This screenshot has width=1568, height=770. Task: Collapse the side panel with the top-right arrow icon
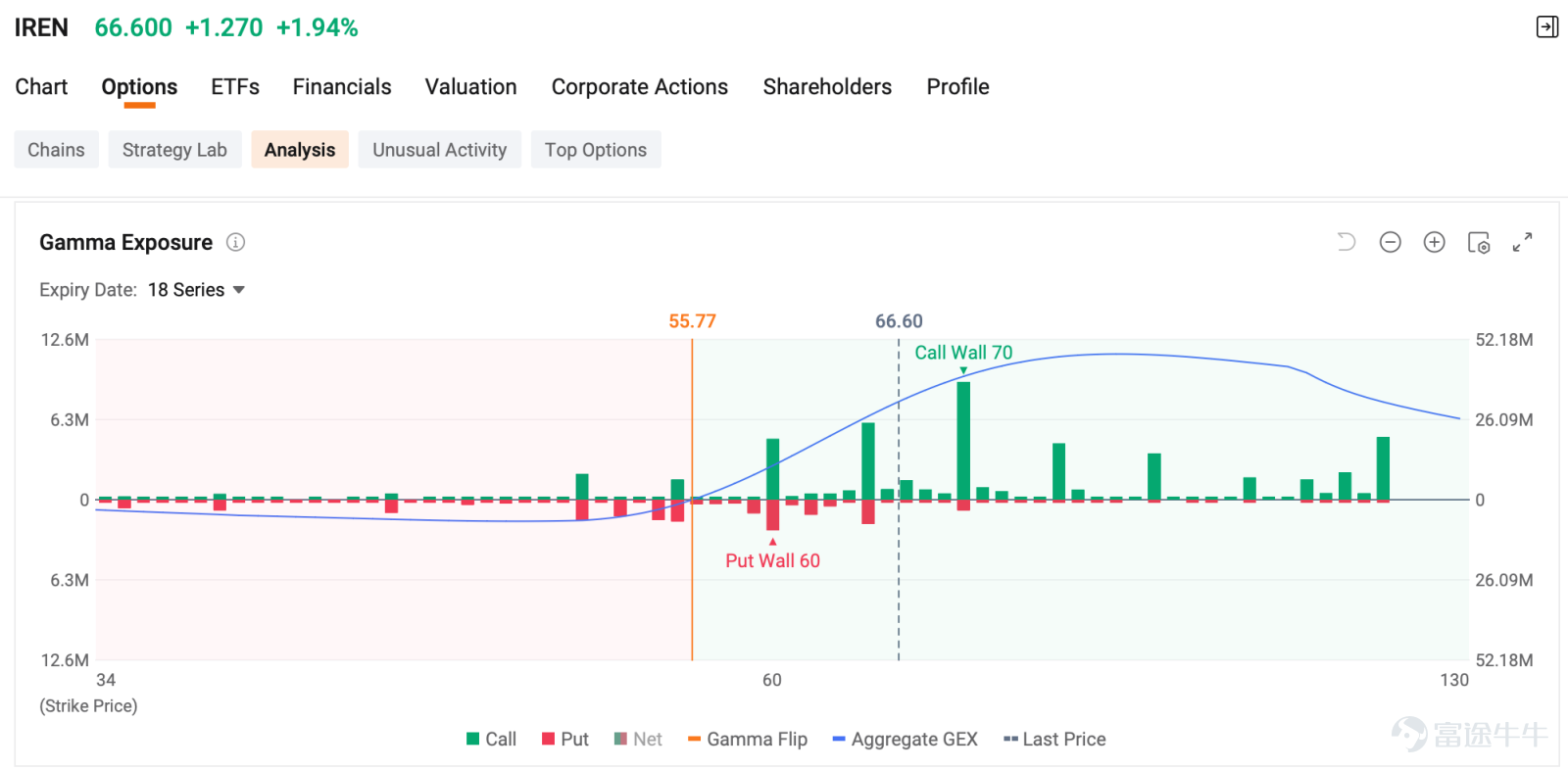[x=1546, y=26]
